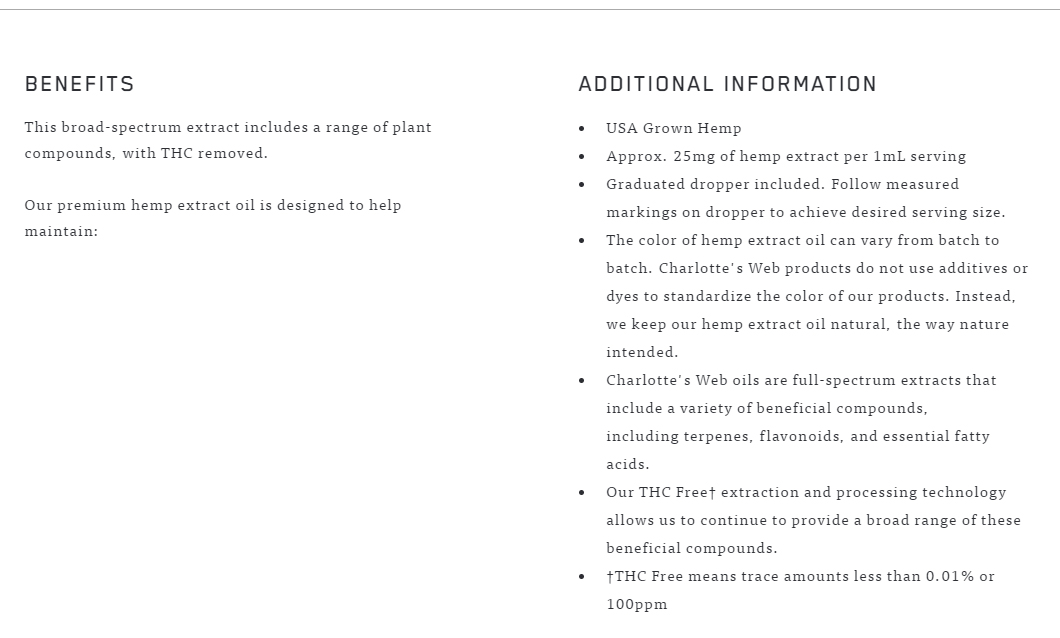Viewport: 1060px width, 638px height.
Task: Click the ADDITIONAL INFORMATION heading
Action: (x=727, y=84)
